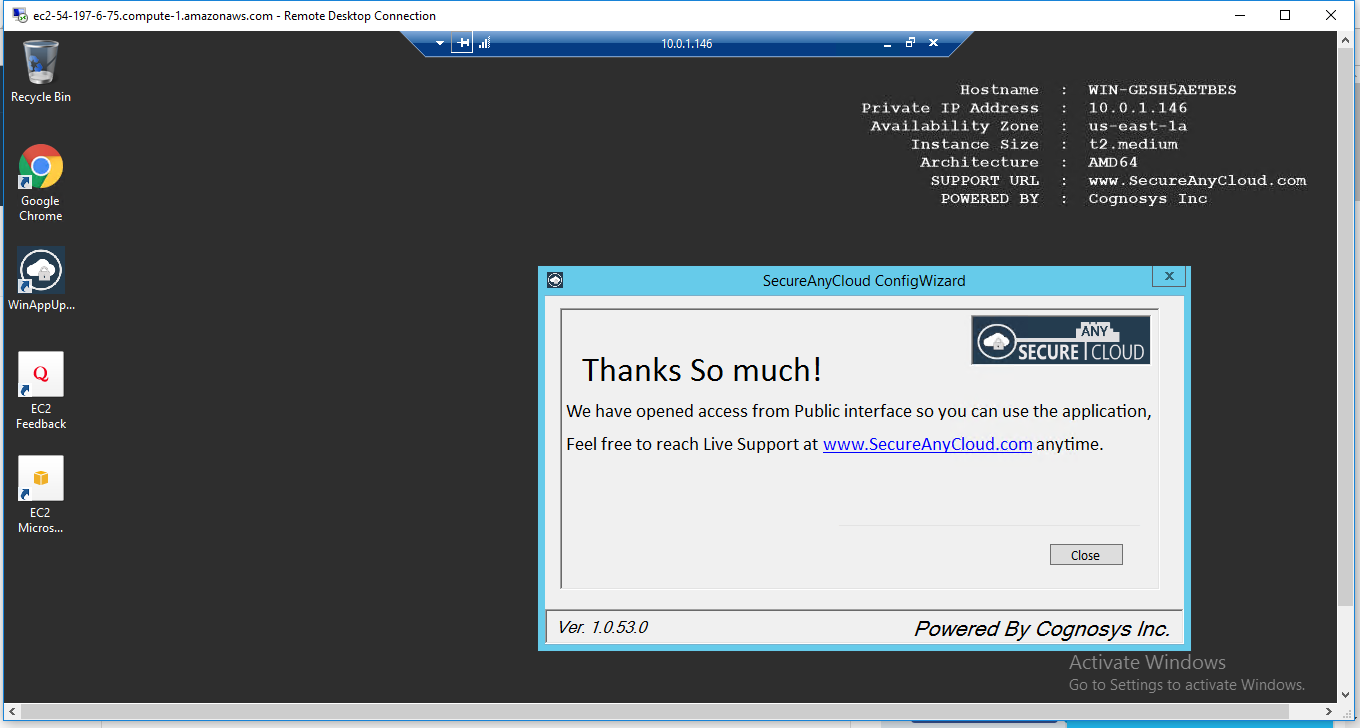Pin the RDP connection bar

(462, 43)
